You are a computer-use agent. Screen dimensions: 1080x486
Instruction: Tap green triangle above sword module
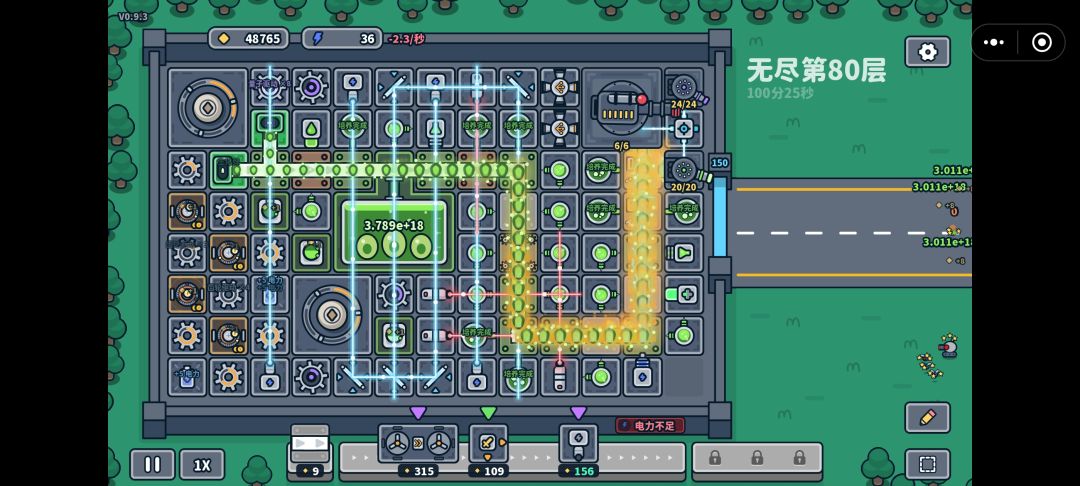point(488,412)
